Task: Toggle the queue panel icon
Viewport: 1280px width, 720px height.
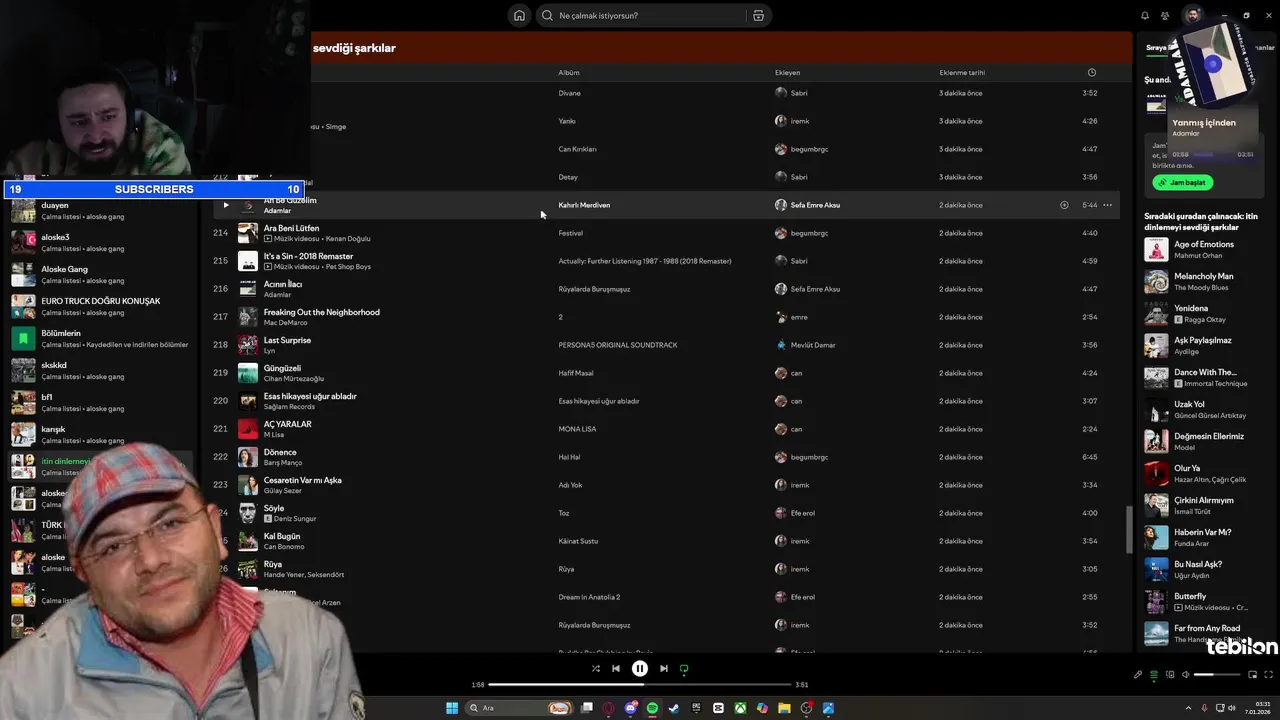Action: coord(1154,674)
